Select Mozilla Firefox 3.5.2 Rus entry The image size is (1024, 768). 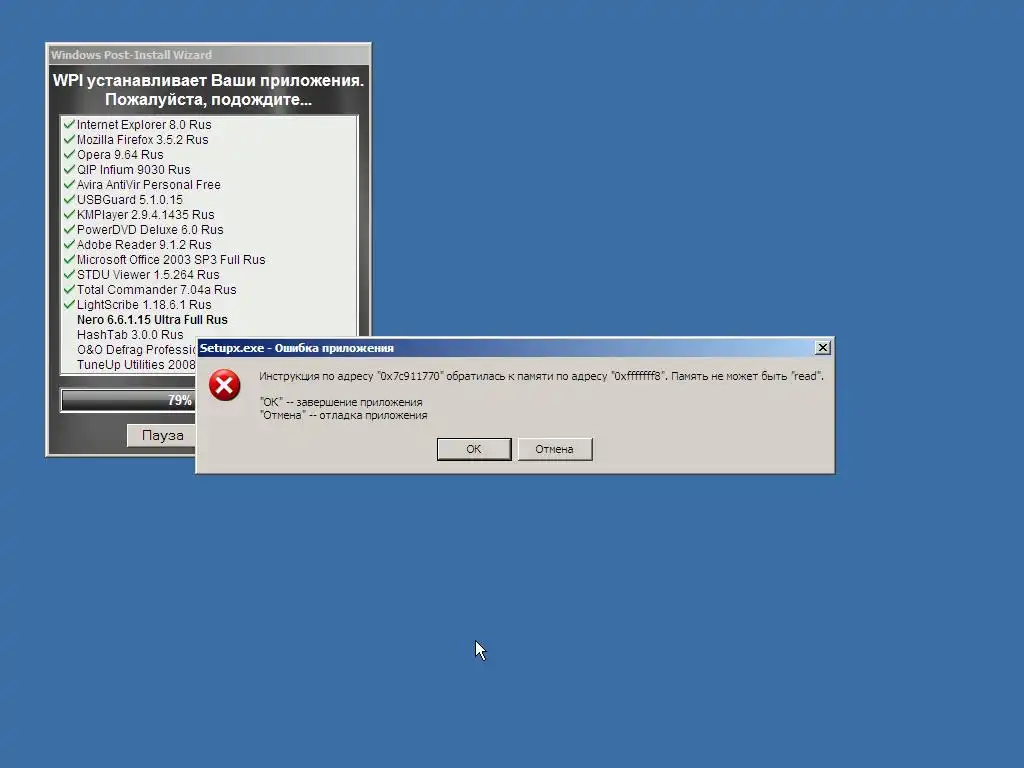pyautogui.click(x=142, y=140)
